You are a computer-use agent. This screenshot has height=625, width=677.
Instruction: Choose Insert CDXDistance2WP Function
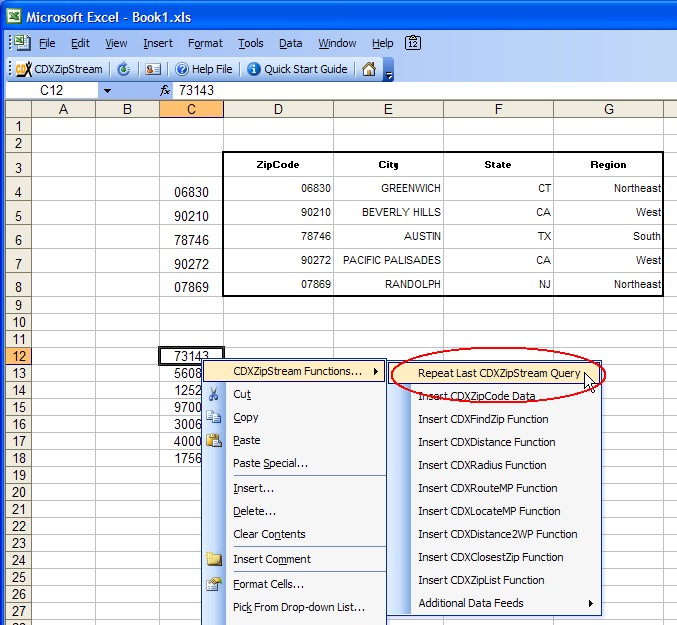coord(494,534)
